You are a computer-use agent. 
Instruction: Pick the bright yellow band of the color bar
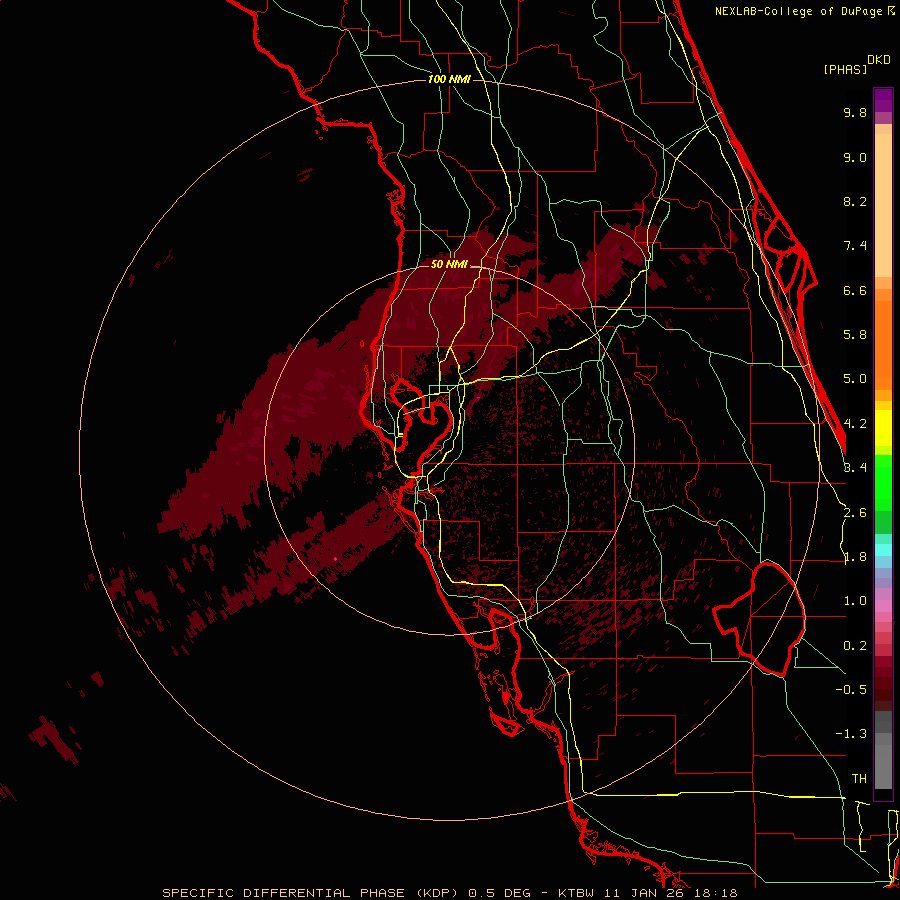[x=883, y=428]
